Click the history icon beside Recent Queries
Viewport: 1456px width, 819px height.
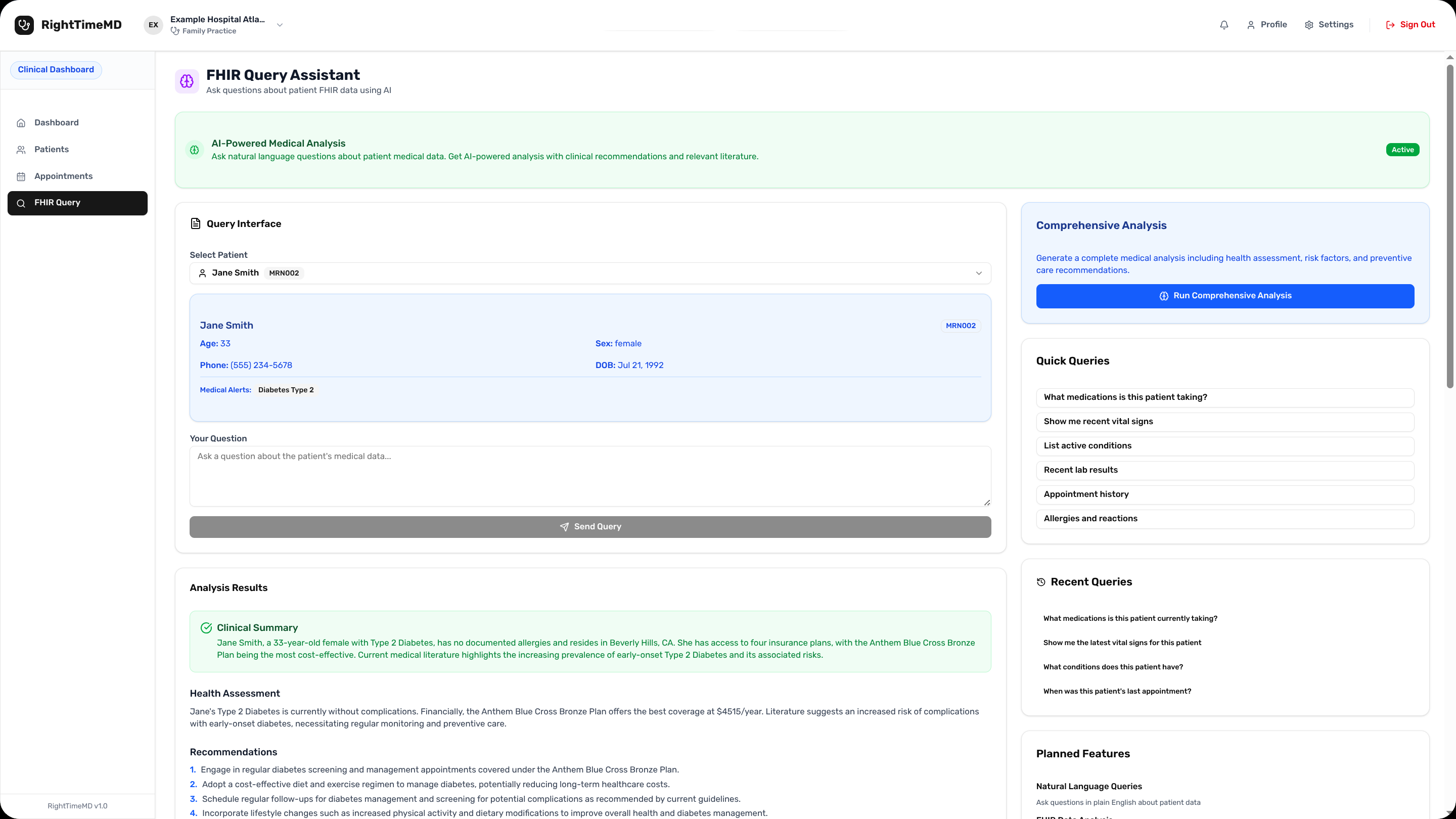tap(1041, 582)
